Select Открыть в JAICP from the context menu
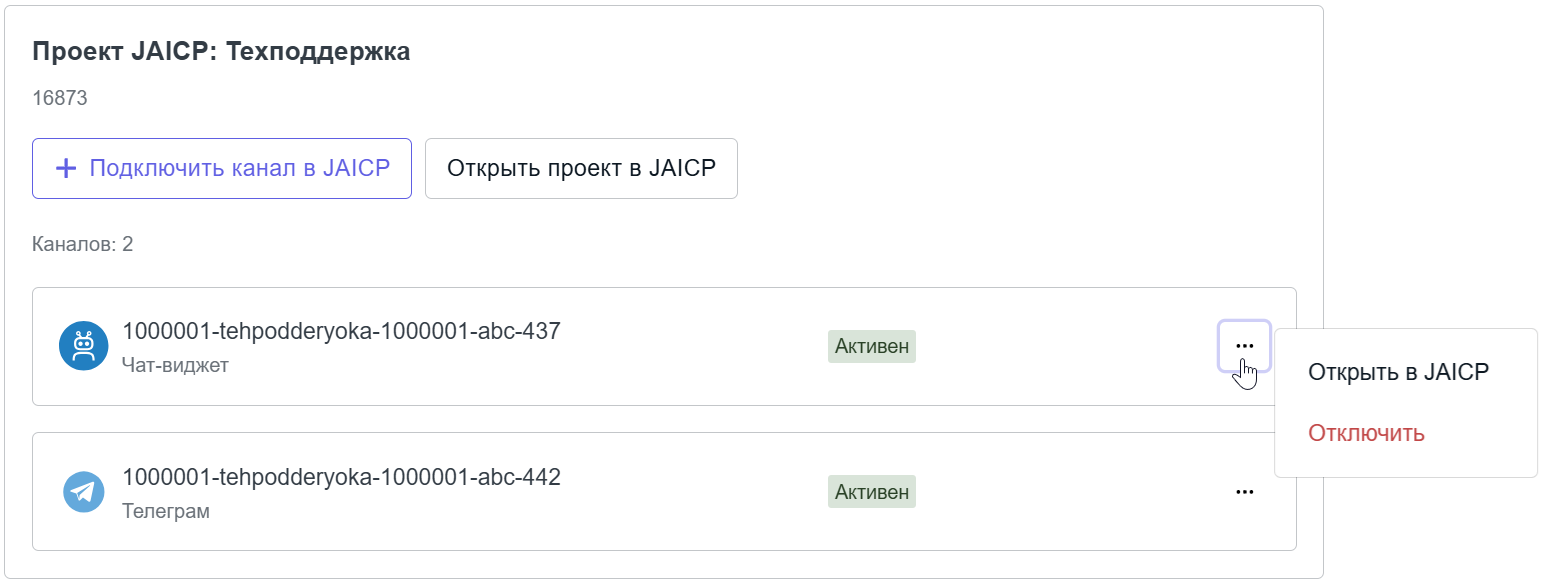This screenshot has width=1542, height=582. pos(1398,371)
